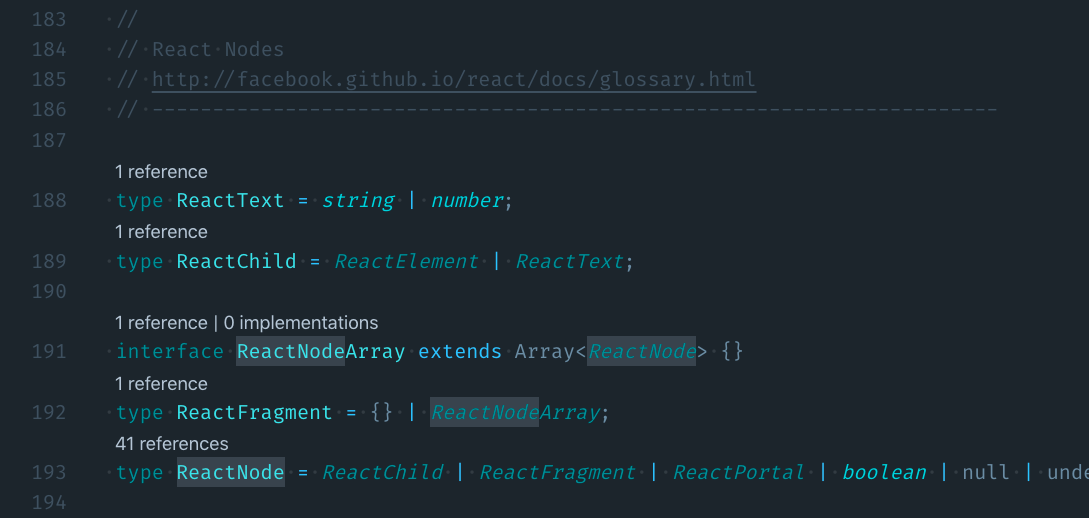Click the highlighted ReactNode name on line 193
Screen dimensions: 1089x518
pos(231,472)
